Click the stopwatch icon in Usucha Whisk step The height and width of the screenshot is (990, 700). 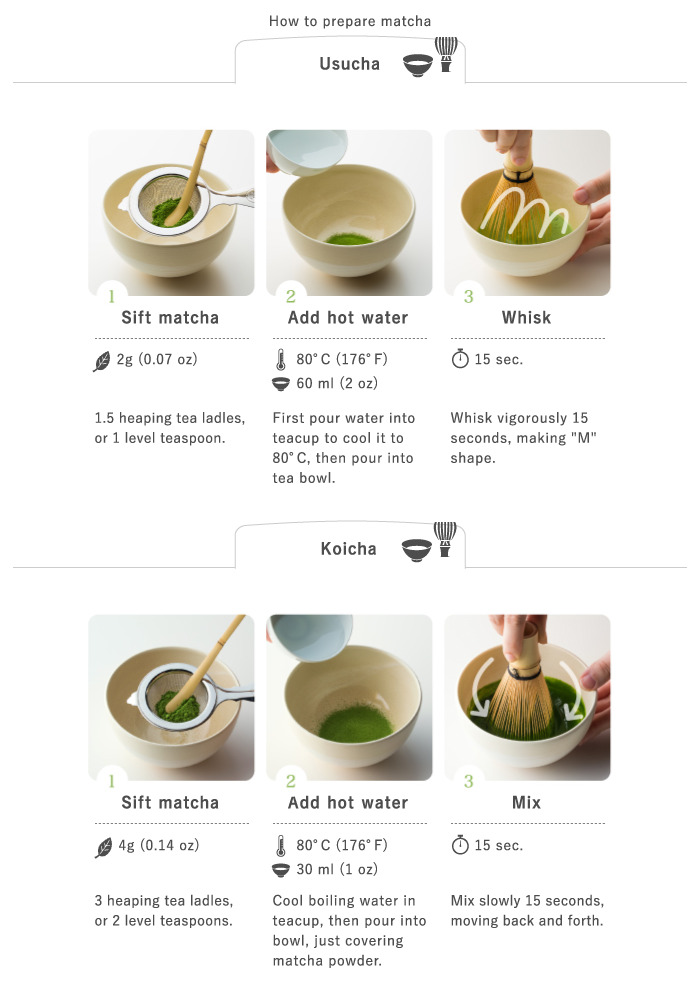click(460, 359)
